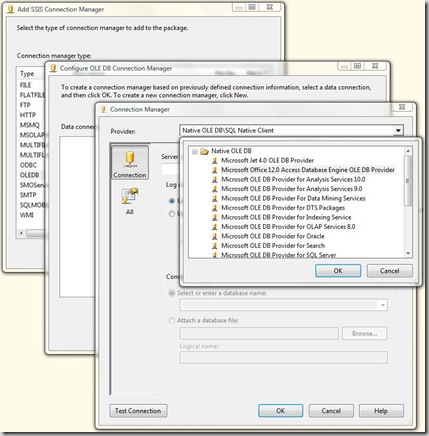Select ODBC type in Add SSIS Connection Manager

[28, 165]
